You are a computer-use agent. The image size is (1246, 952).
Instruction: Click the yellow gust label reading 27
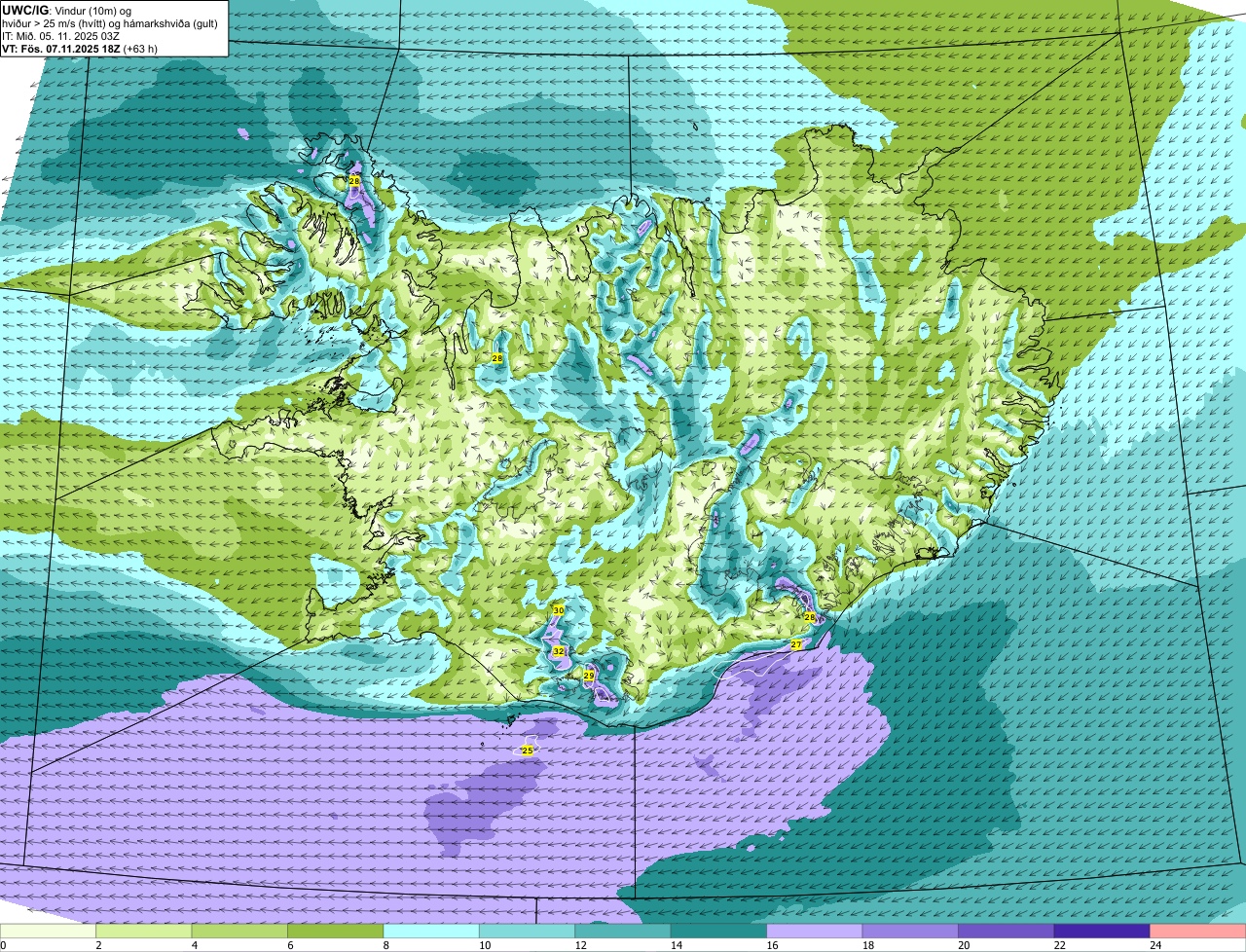(x=796, y=644)
